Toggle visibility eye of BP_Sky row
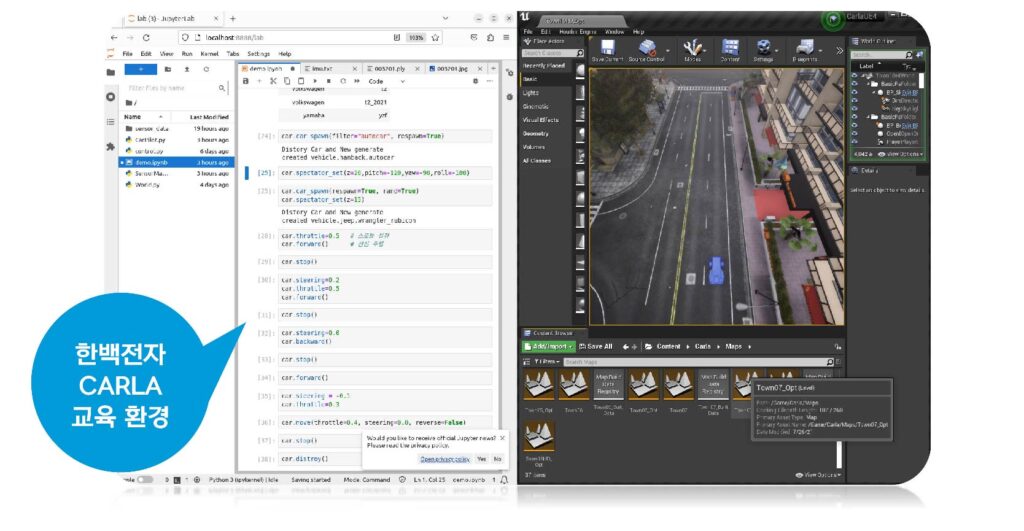Screen dimensions: 1024x531 click(x=854, y=92)
